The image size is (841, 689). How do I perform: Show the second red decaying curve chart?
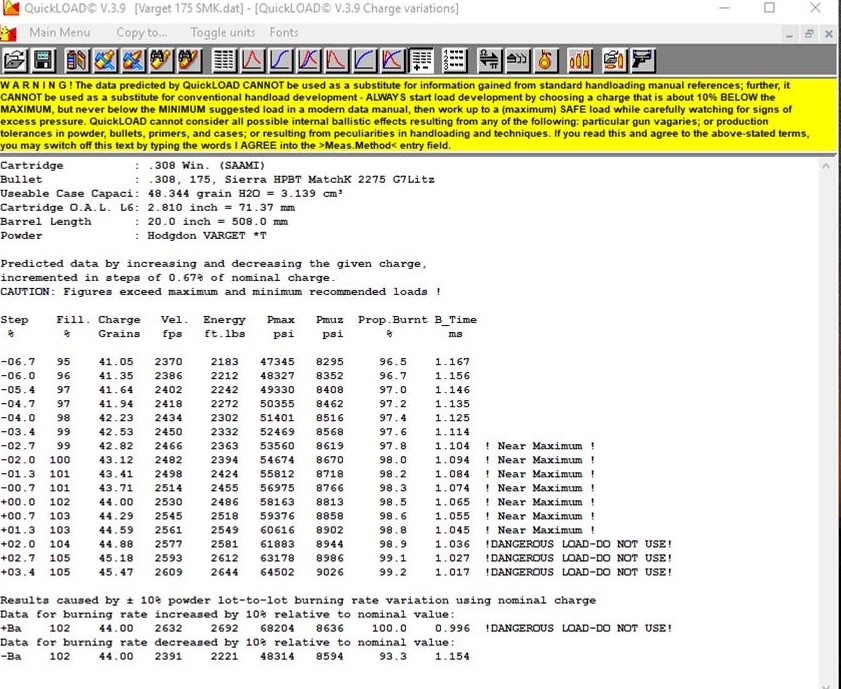[x=336, y=60]
